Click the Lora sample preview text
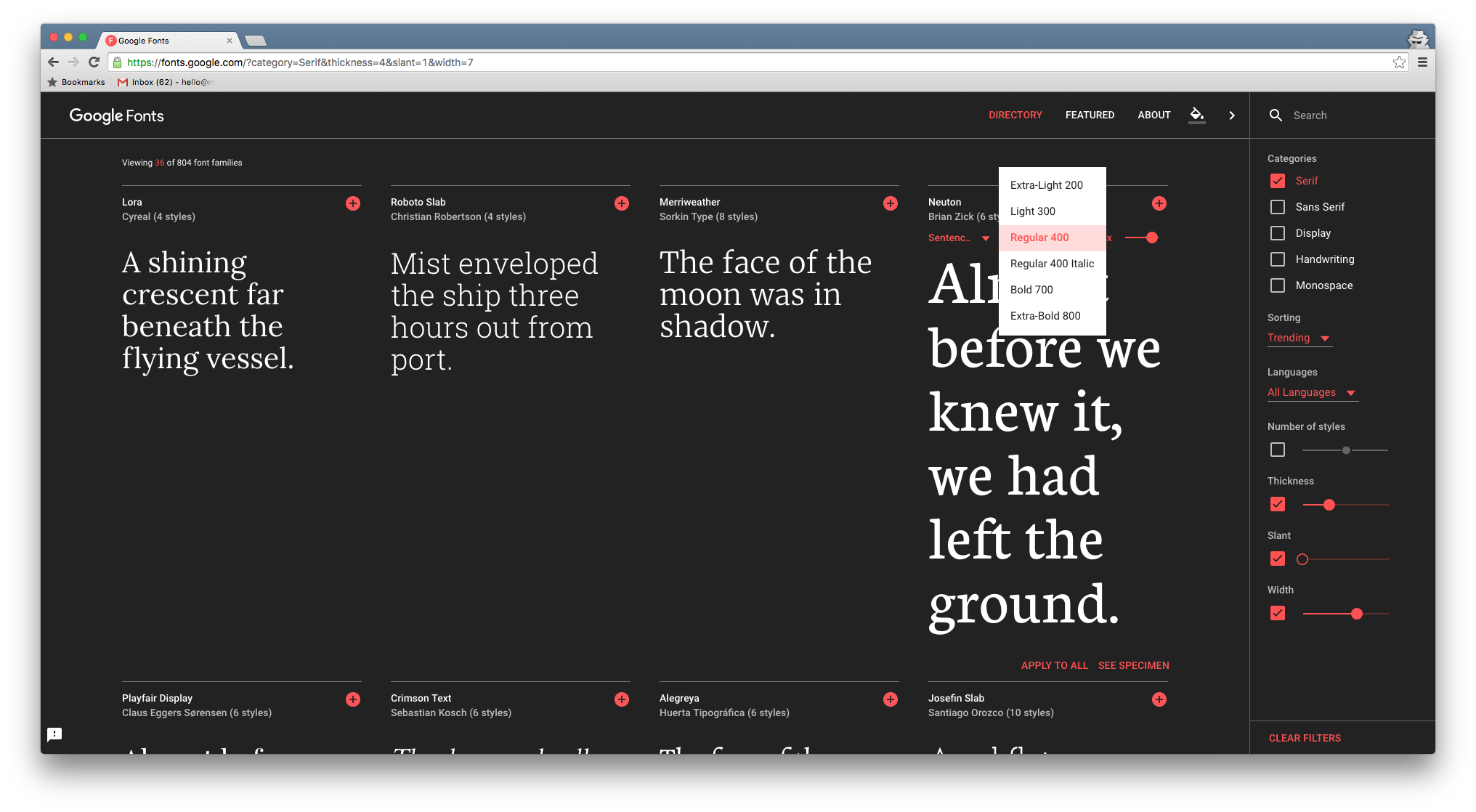 pos(208,310)
